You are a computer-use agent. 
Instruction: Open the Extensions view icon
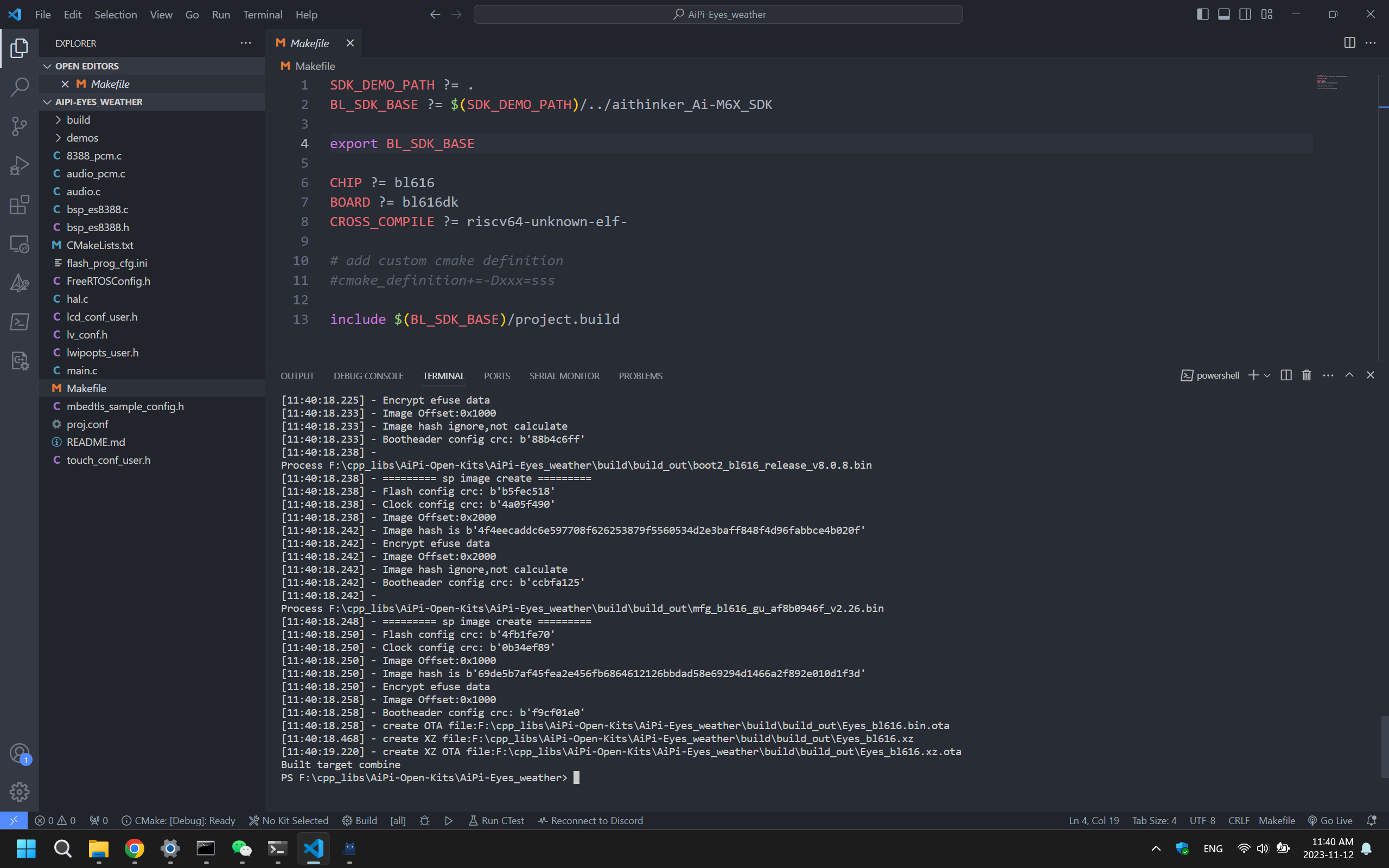20,205
